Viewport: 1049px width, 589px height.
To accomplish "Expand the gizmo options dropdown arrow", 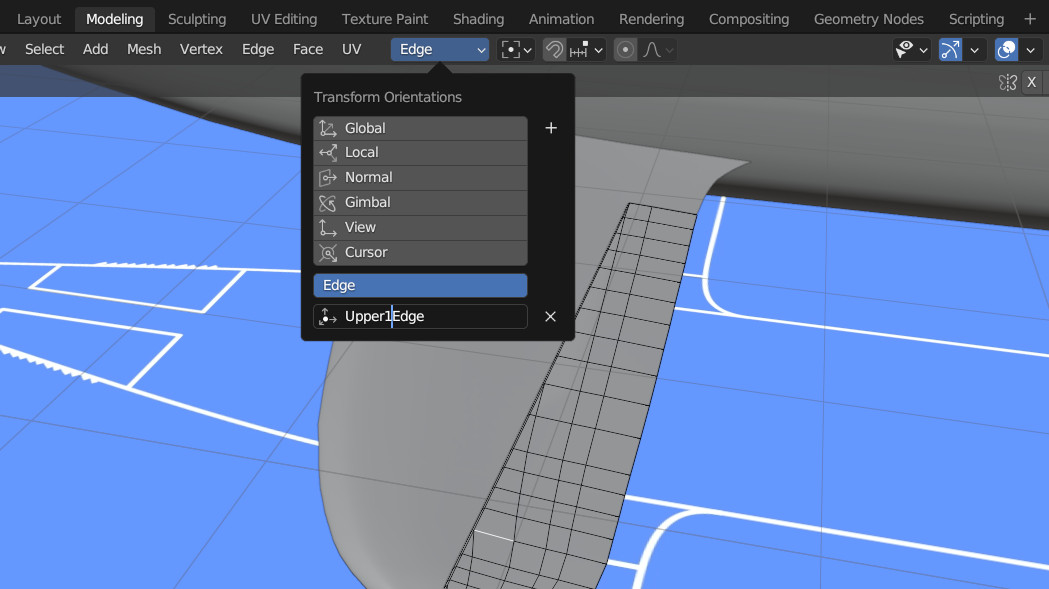I will pos(975,50).
